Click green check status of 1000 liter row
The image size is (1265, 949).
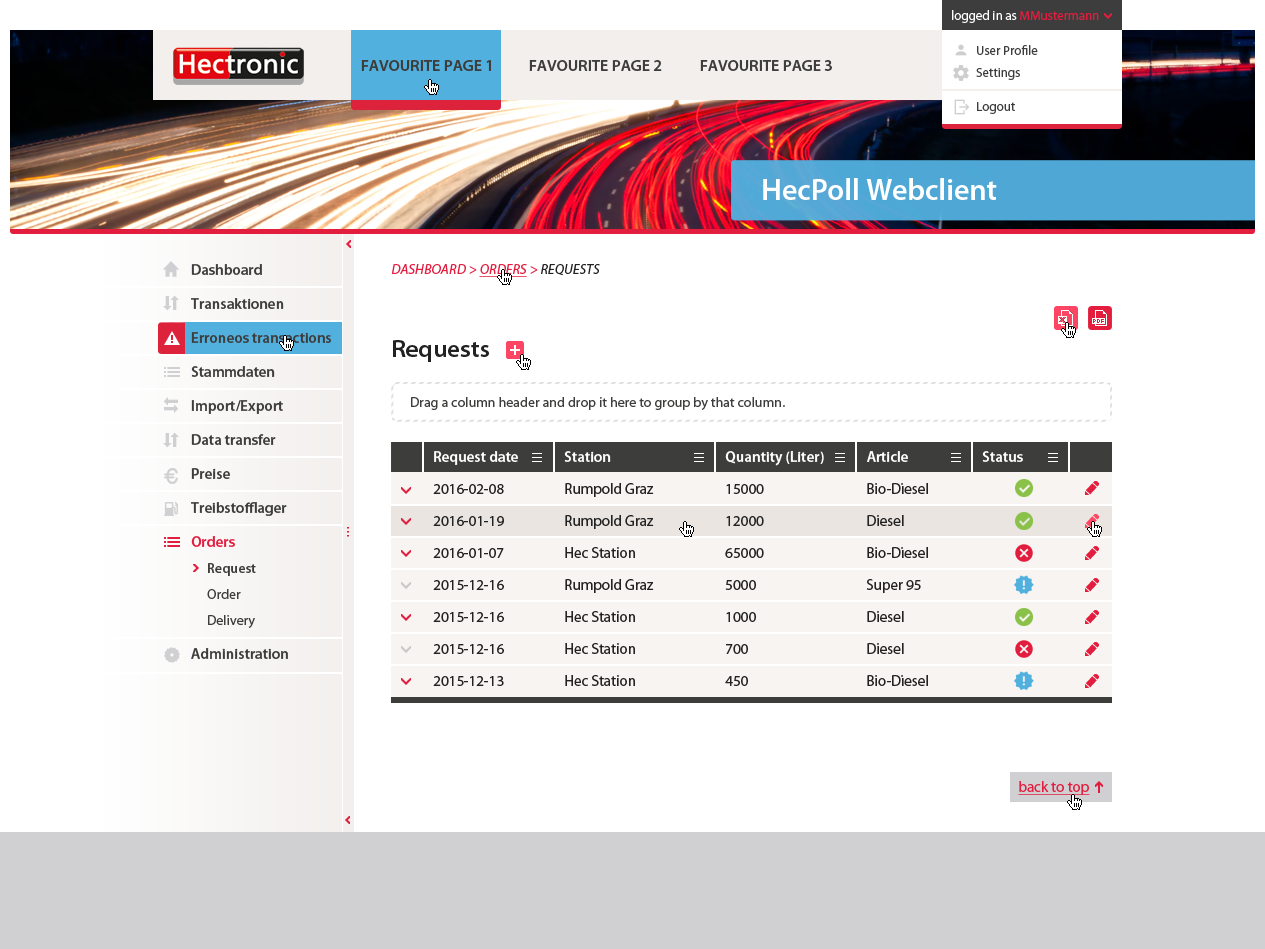(x=1024, y=617)
